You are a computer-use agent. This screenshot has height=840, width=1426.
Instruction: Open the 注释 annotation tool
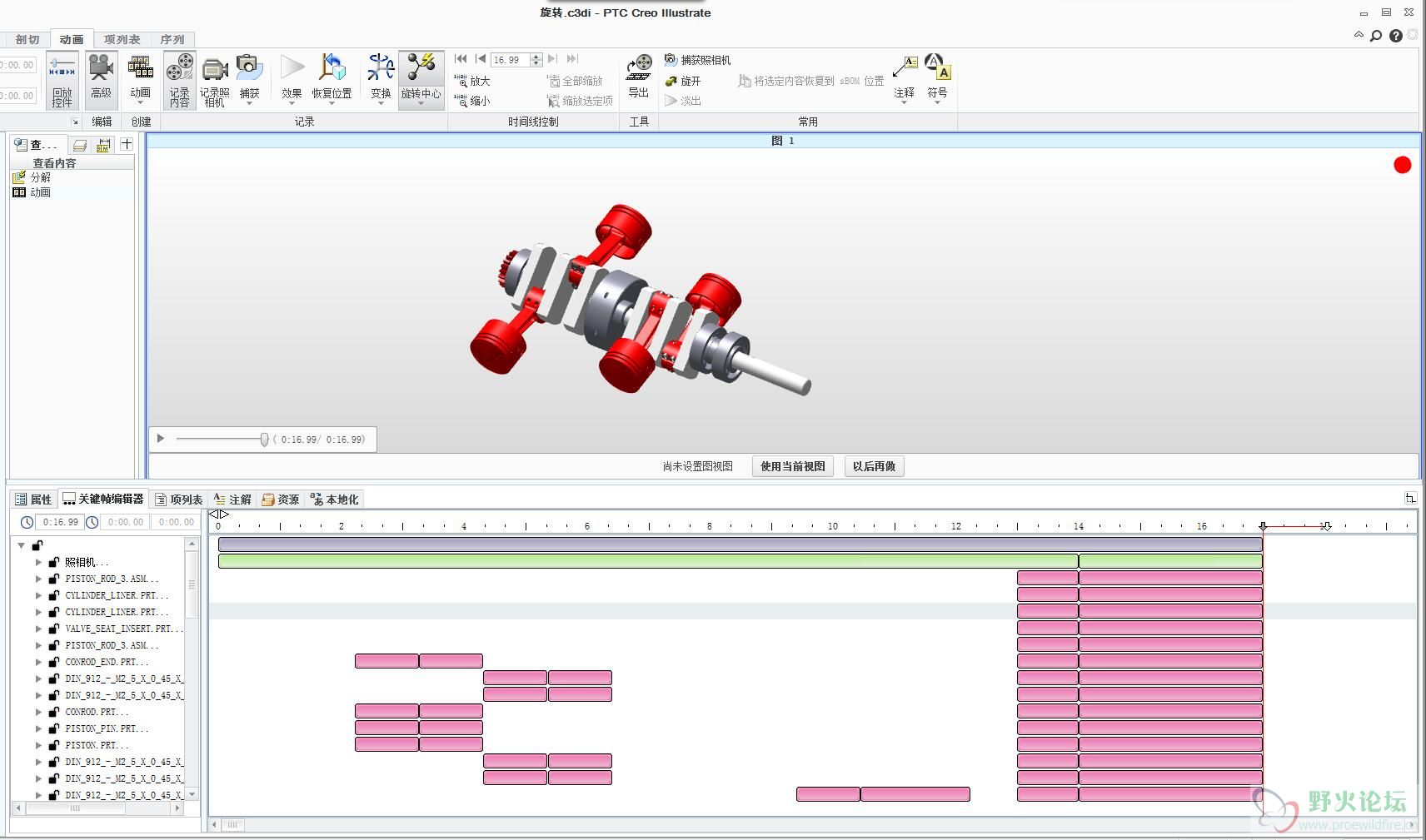[x=905, y=77]
